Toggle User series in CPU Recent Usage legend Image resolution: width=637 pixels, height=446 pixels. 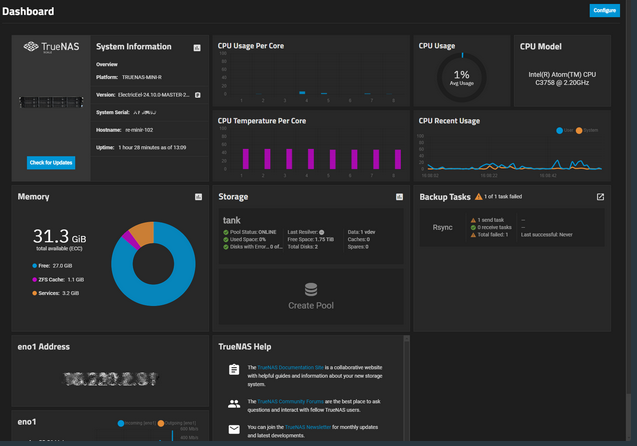562,130
